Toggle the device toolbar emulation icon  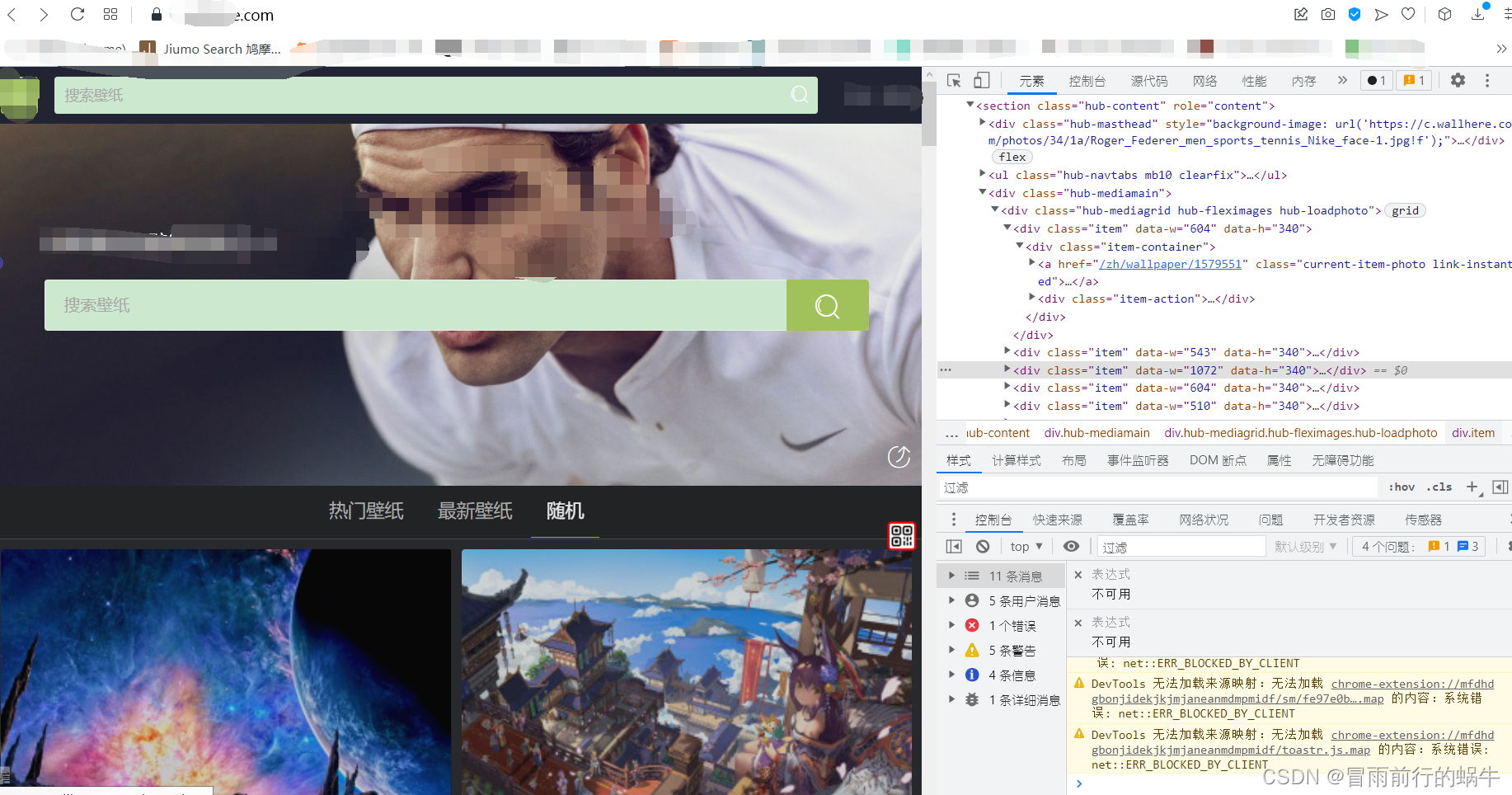coord(981,81)
